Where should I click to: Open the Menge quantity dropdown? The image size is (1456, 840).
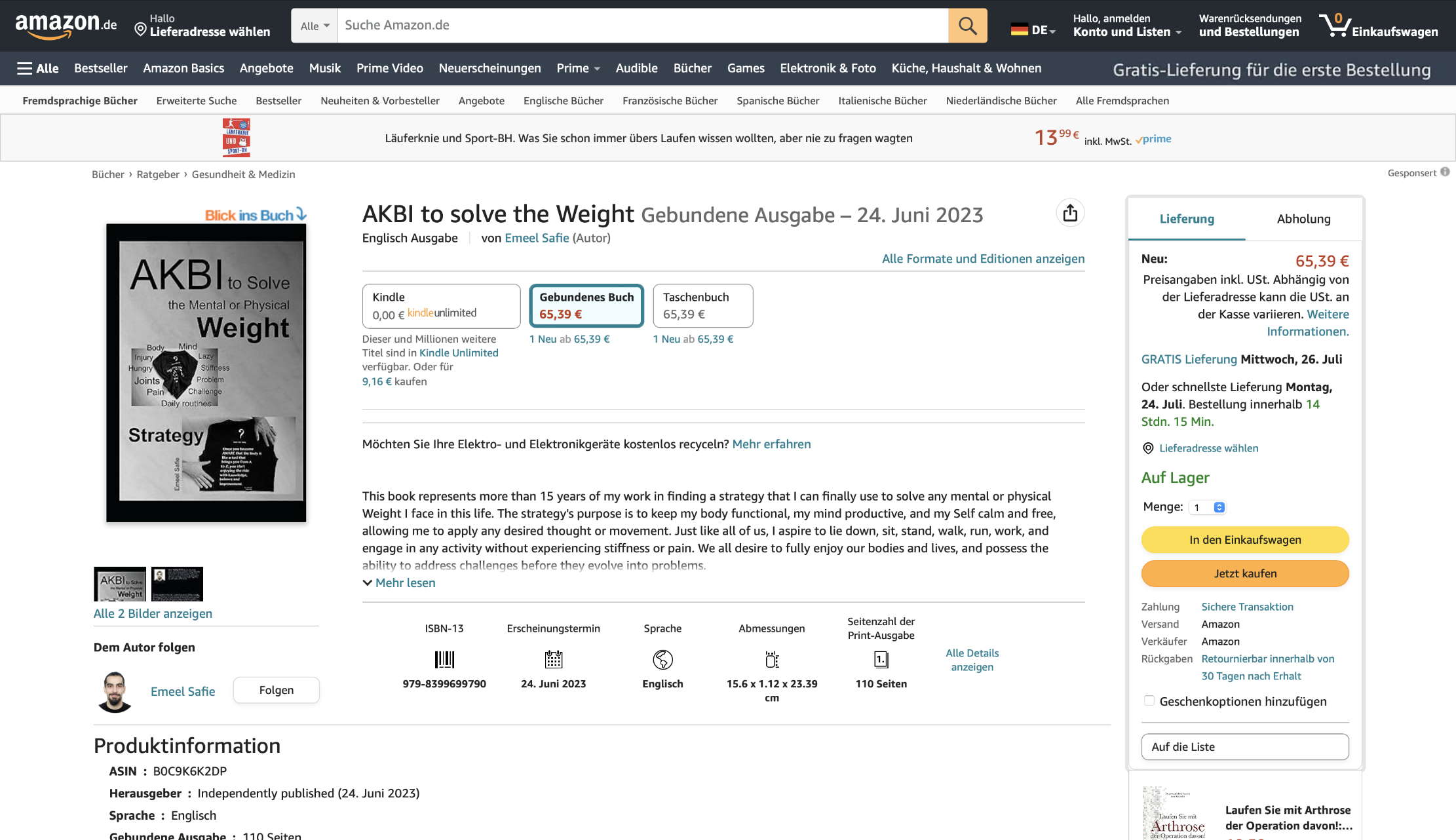1208,507
